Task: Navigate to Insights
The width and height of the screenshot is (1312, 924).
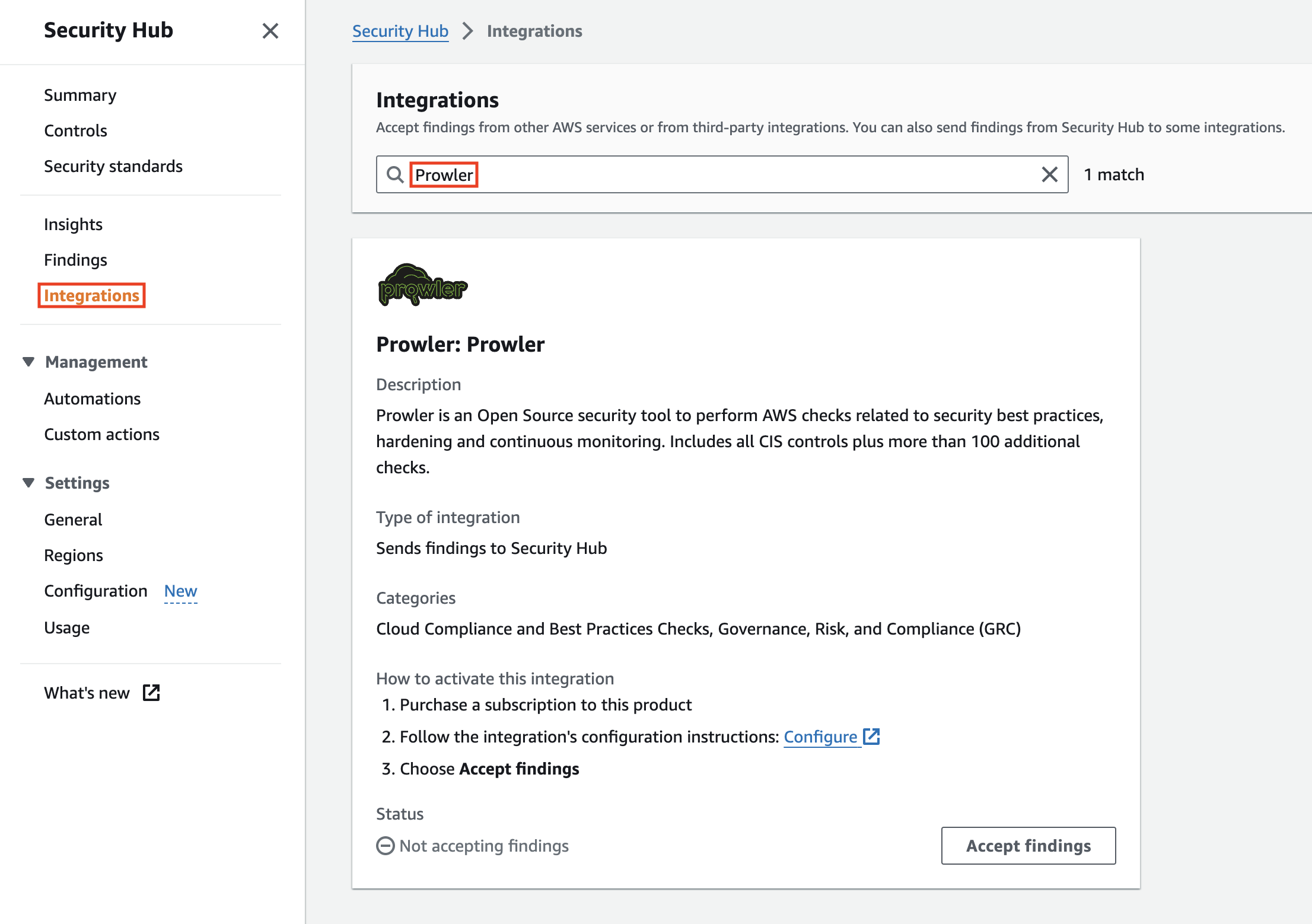Action: point(73,224)
